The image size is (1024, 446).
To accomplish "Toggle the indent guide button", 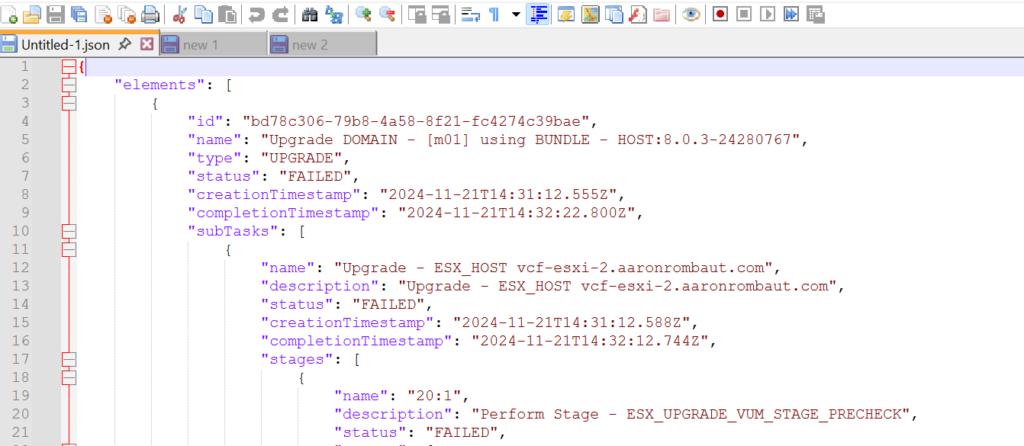I will coord(540,14).
